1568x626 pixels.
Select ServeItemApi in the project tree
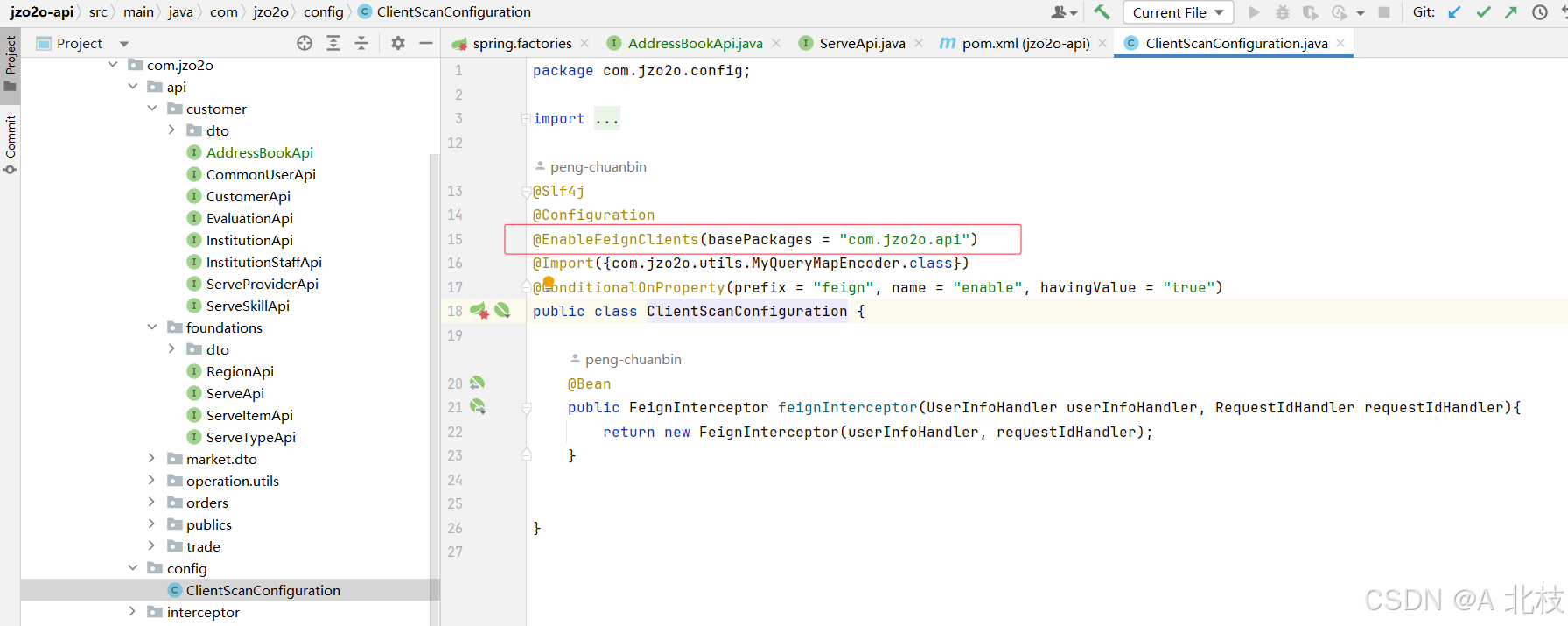(249, 415)
